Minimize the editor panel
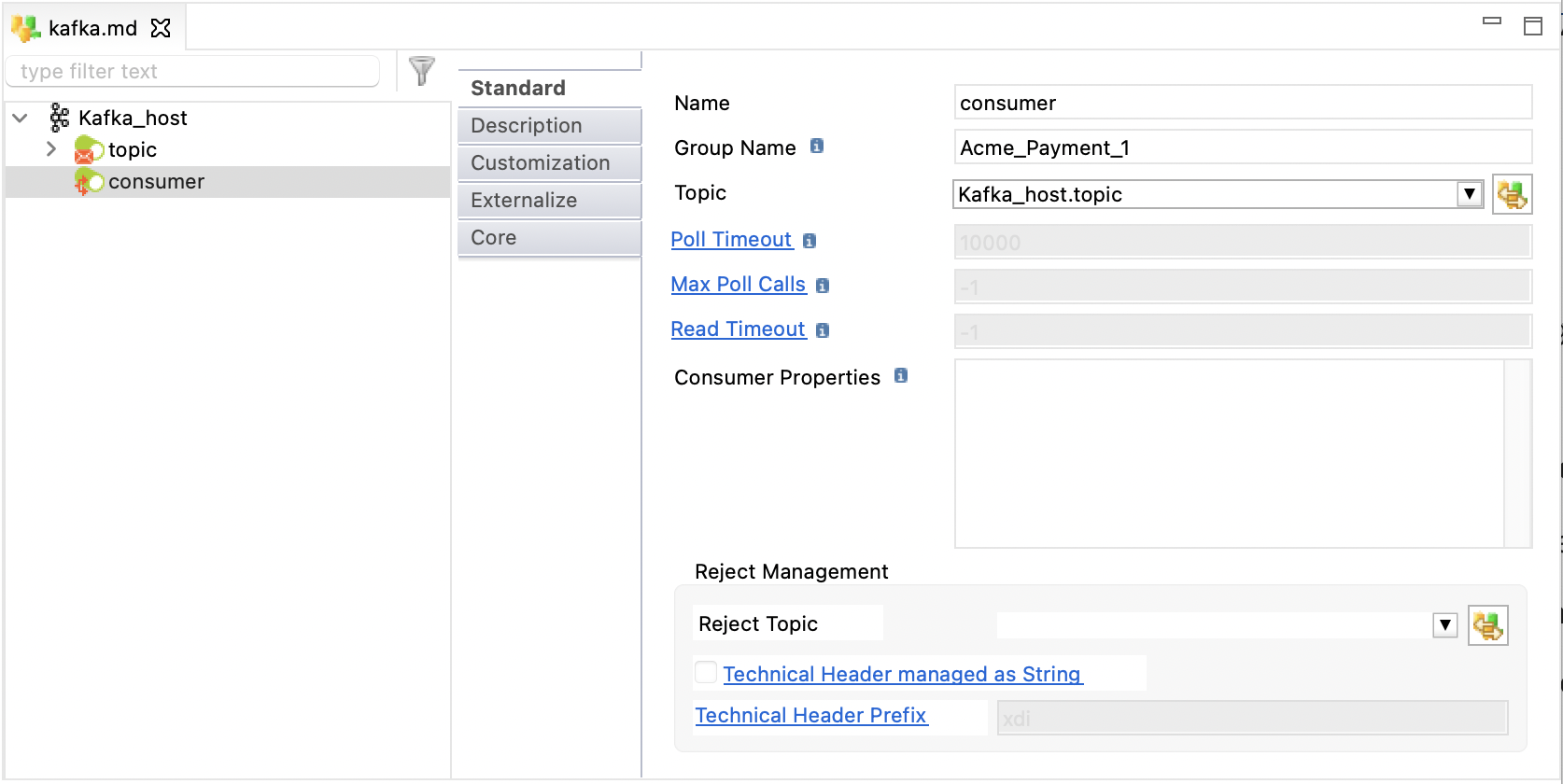 coord(1492,21)
